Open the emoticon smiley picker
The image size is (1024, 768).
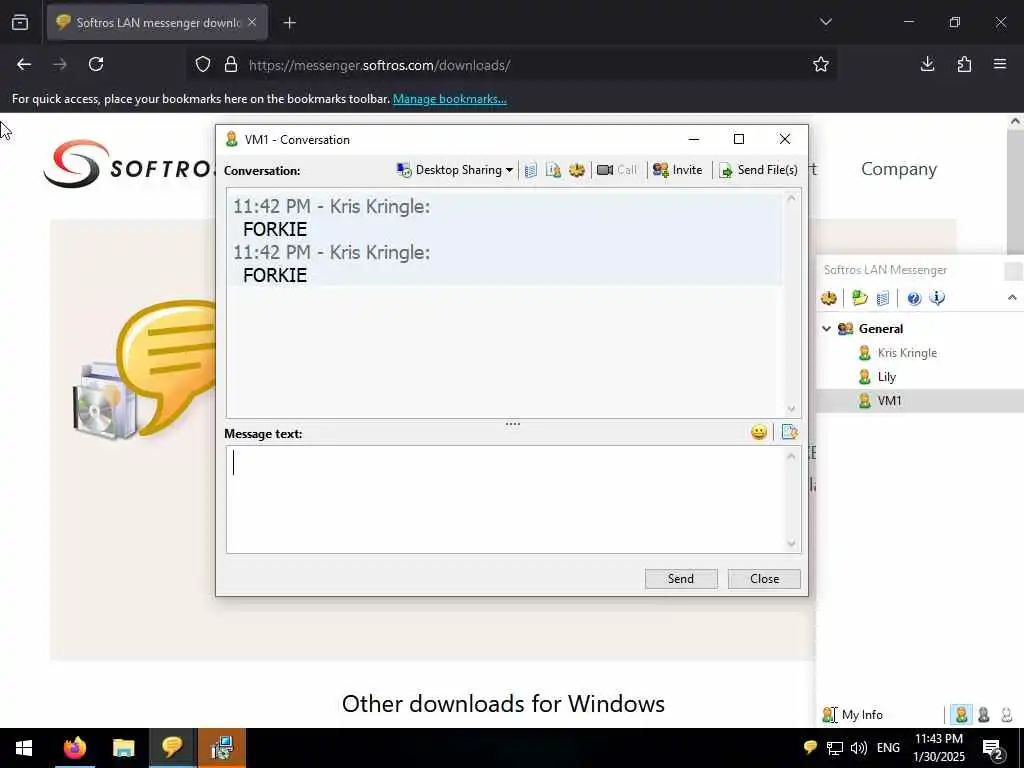coord(759,432)
